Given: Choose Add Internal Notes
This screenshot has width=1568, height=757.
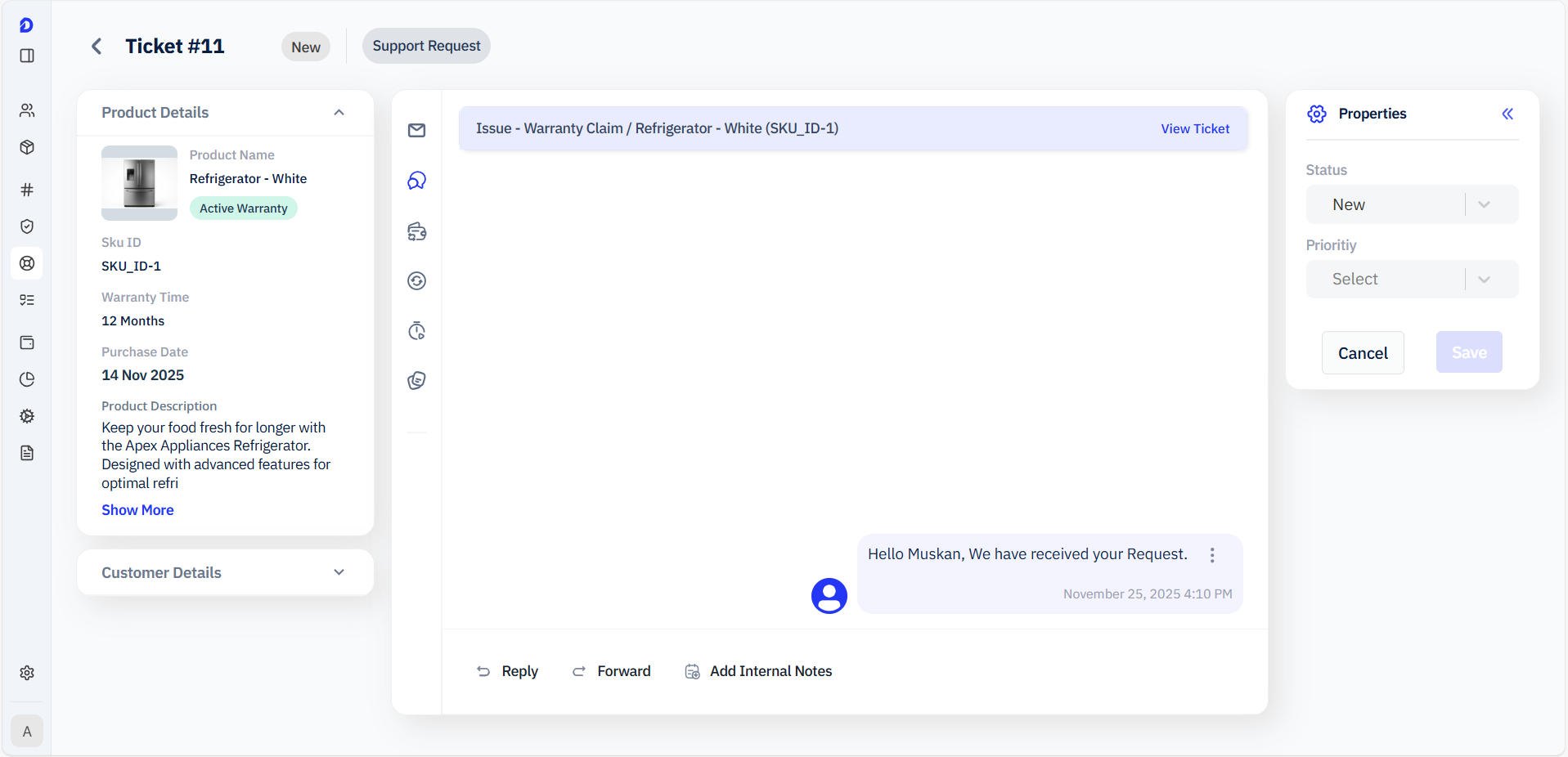Looking at the screenshot, I should pyautogui.click(x=758, y=671).
